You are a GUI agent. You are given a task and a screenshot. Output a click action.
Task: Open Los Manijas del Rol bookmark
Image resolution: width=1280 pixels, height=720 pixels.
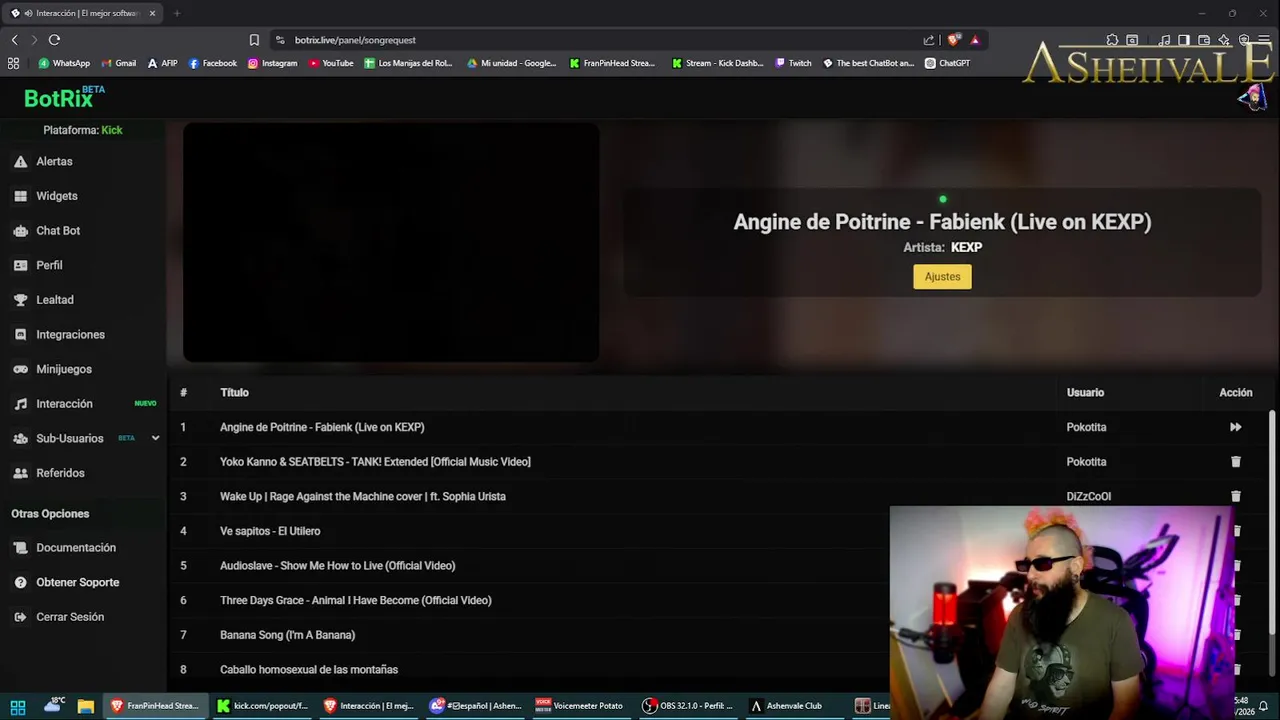[409, 63]
